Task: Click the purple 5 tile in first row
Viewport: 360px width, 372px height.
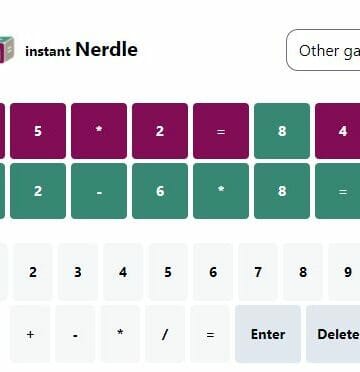Action: [38, 131]
